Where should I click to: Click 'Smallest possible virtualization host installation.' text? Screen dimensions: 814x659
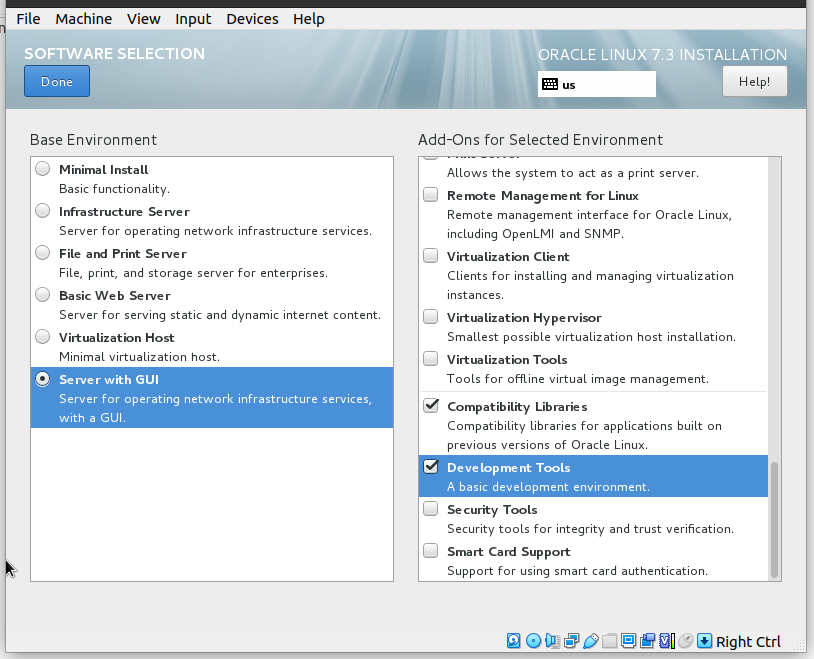click(x=591, y=337)
